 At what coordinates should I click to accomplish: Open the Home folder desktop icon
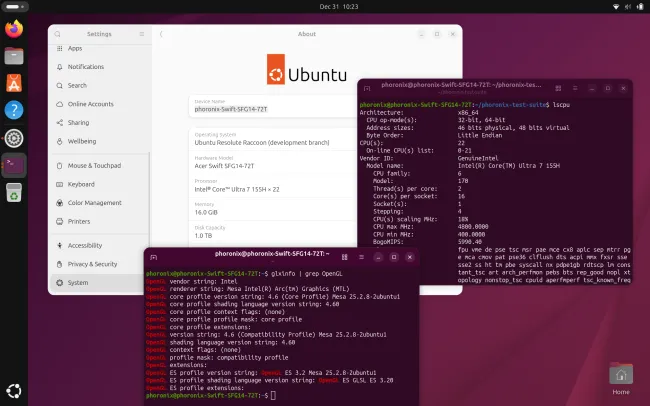point(620,378)
